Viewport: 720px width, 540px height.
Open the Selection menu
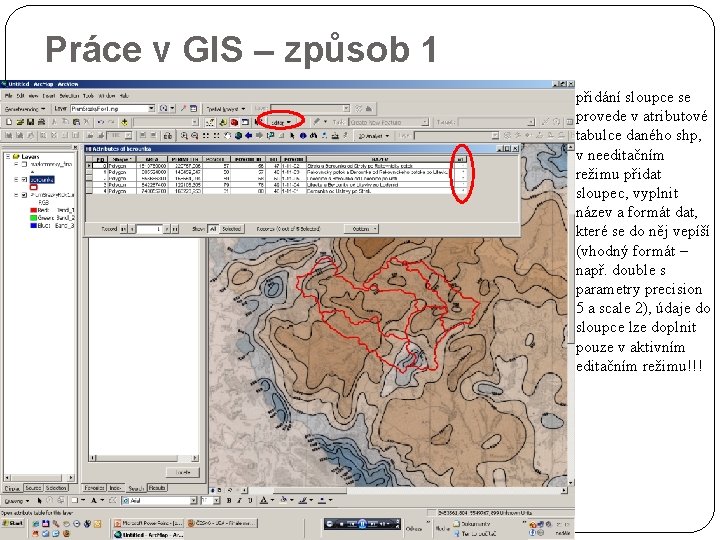coord(69,96)
